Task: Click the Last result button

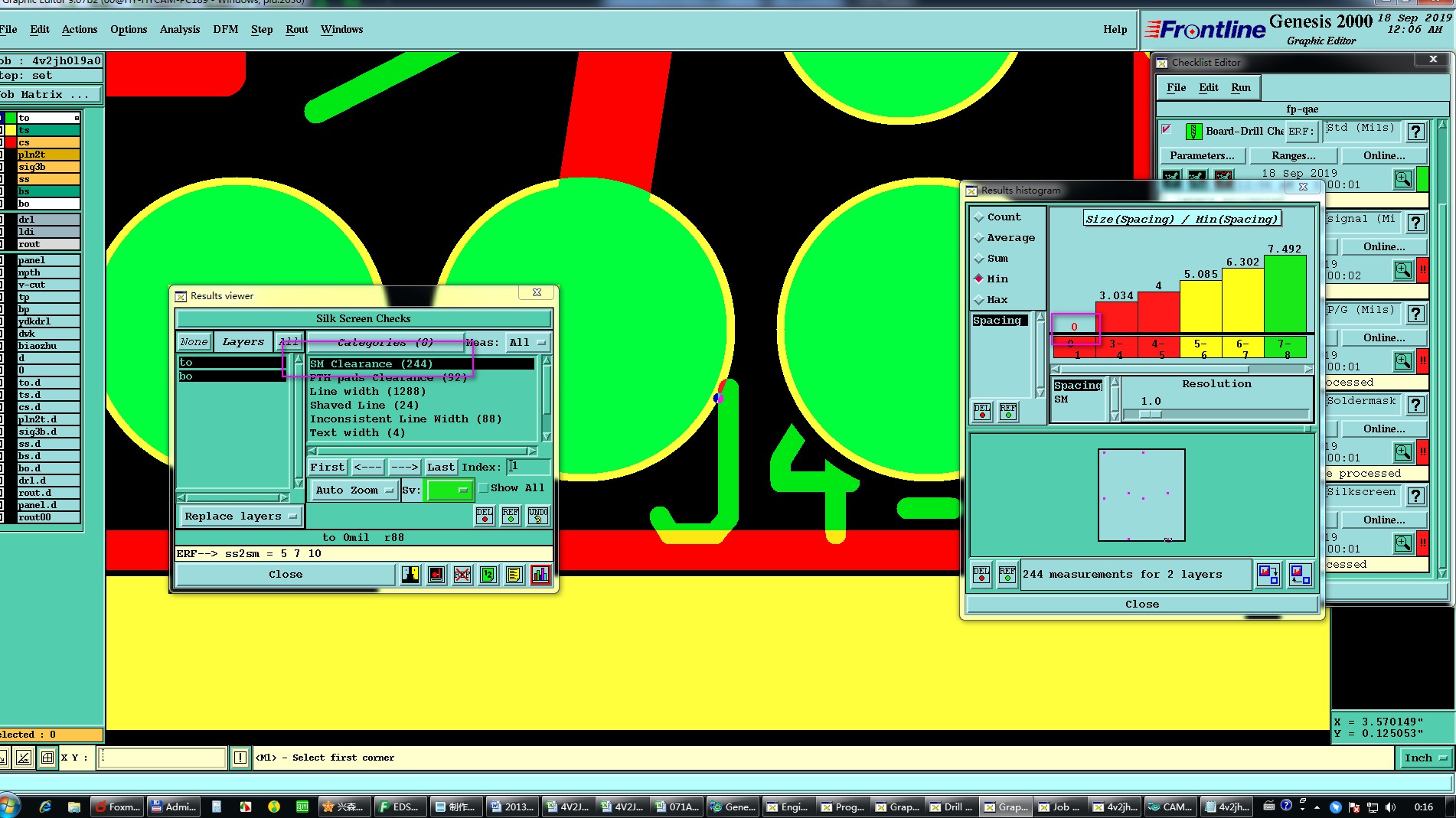Action: click(441, 467)
